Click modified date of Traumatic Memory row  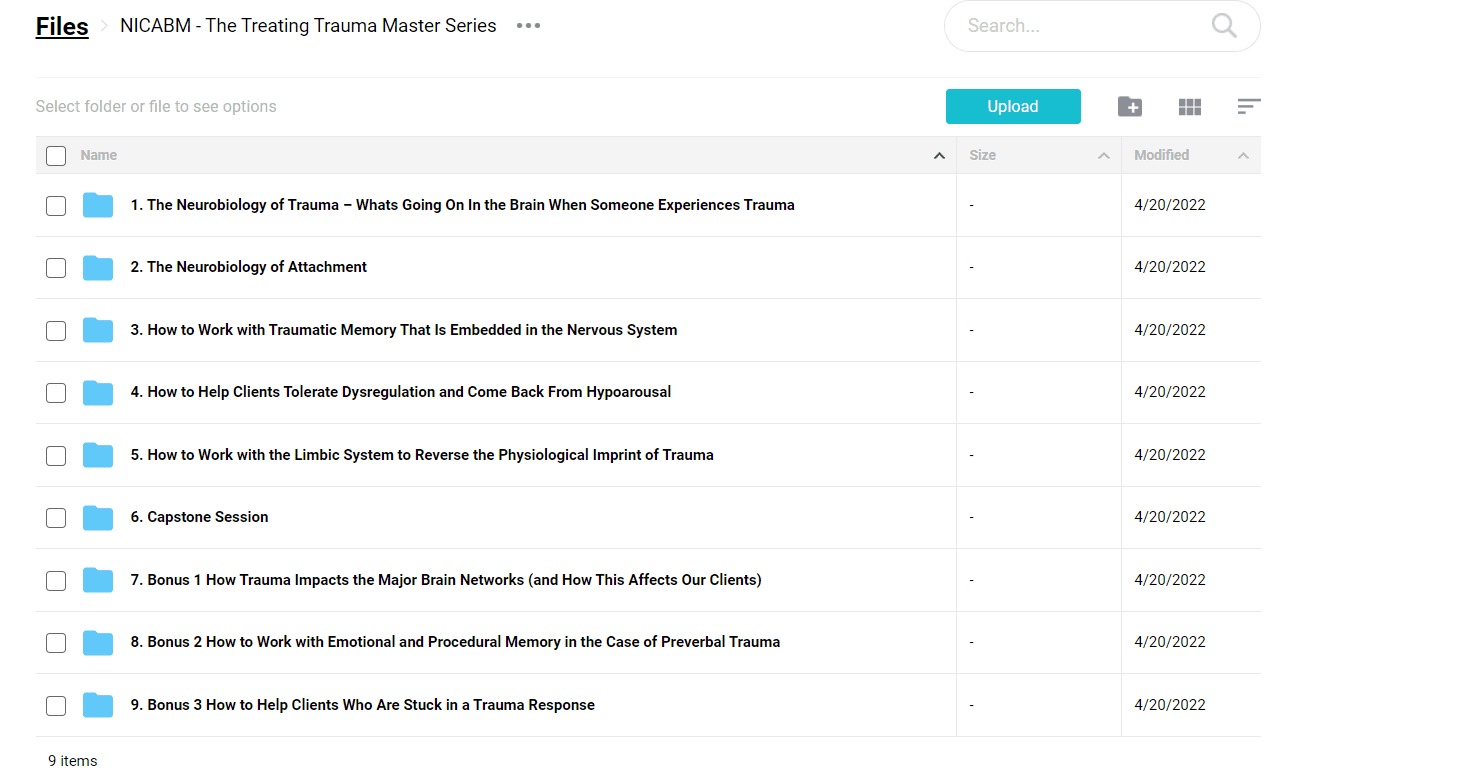[1170, 330]
